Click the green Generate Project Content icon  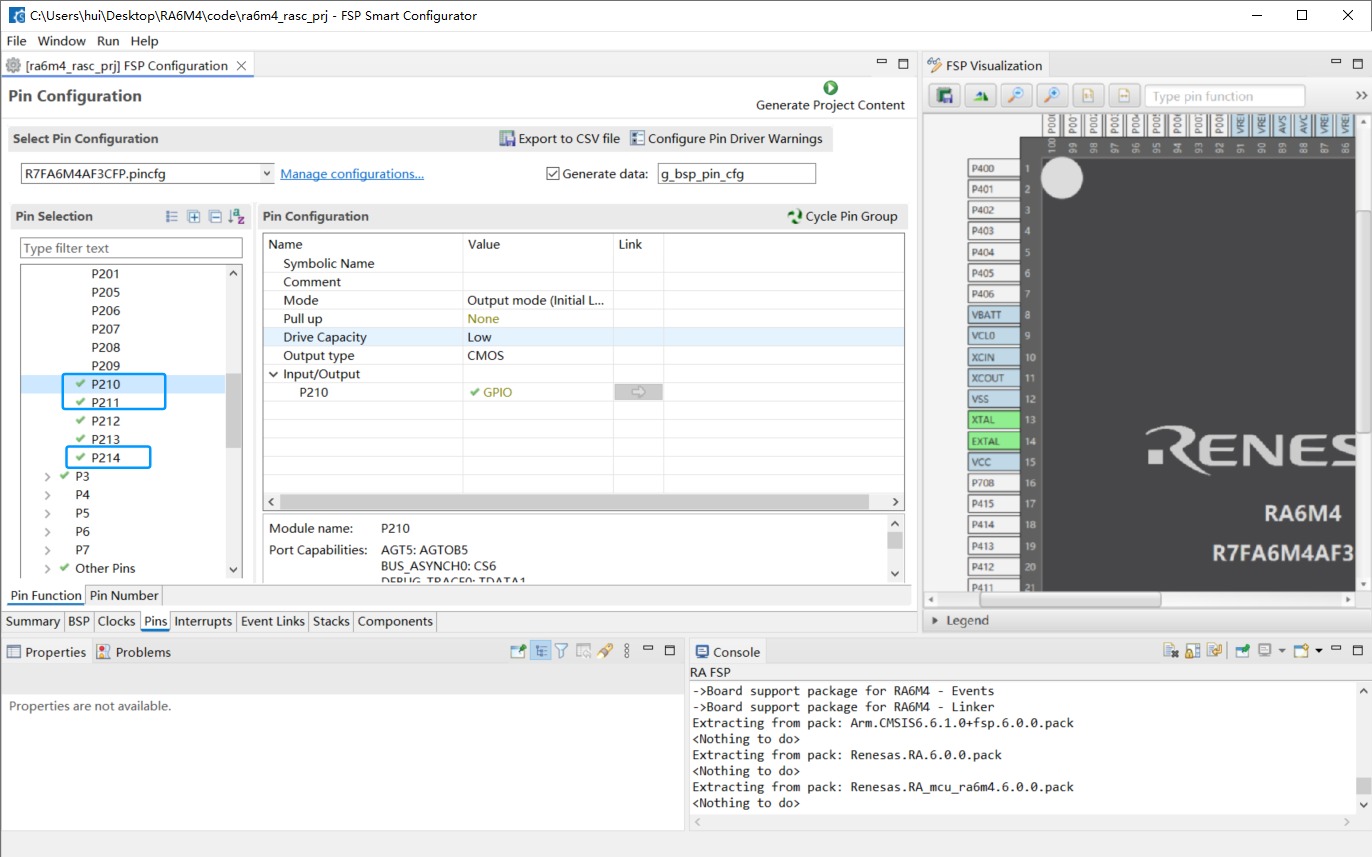(x=830, y=88)
